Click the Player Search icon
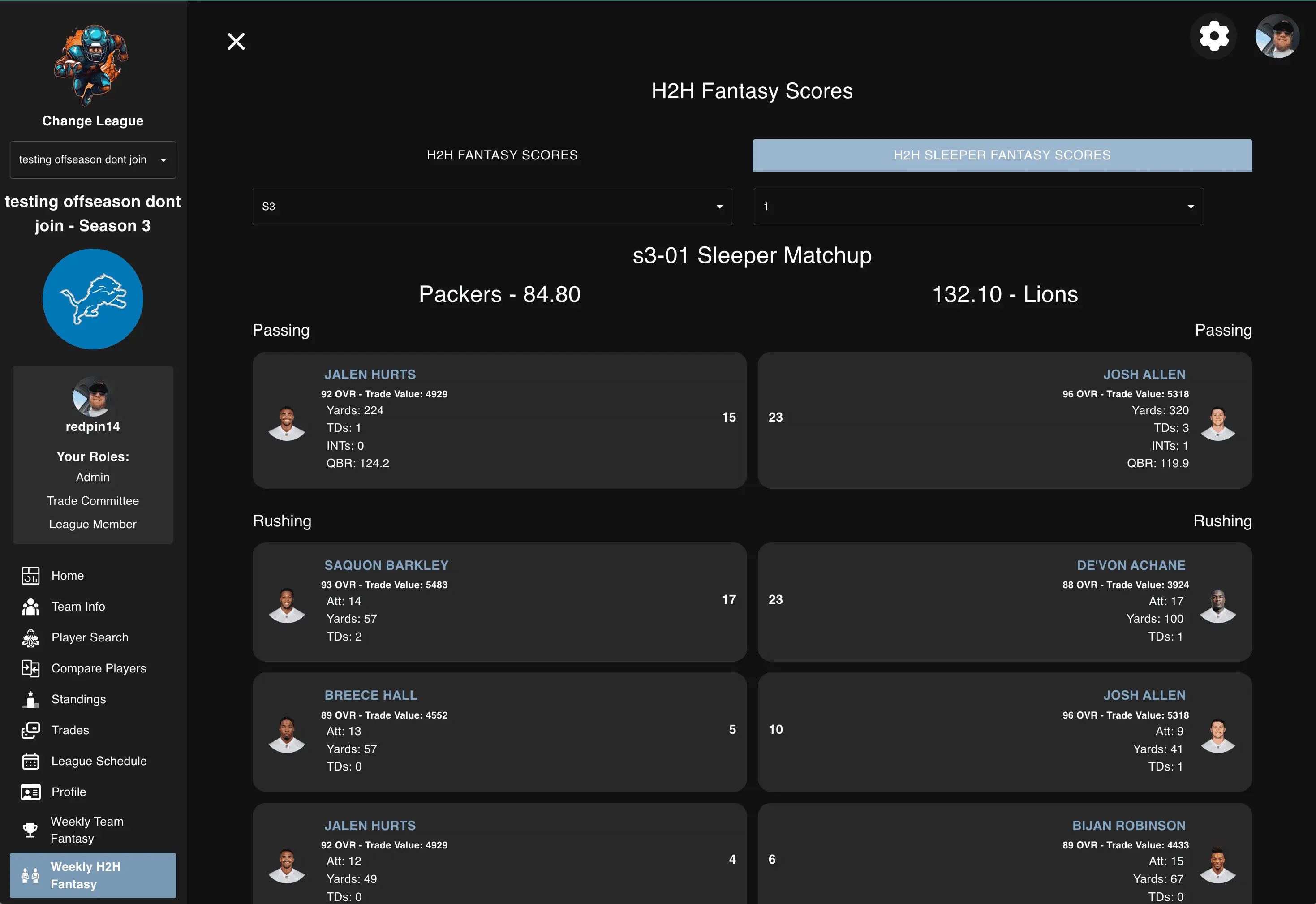The height and width of the screenshot is (904, 1316). tap(30, 638)
